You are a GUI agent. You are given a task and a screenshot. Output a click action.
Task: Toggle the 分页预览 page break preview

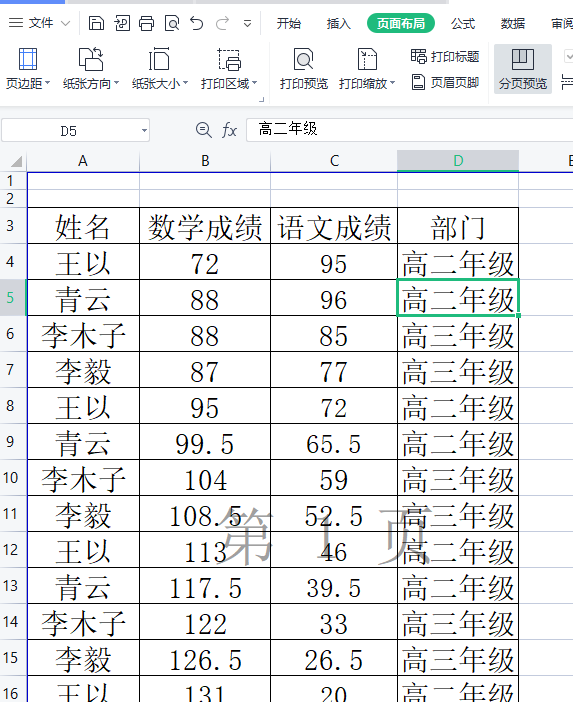pos(523,68)
